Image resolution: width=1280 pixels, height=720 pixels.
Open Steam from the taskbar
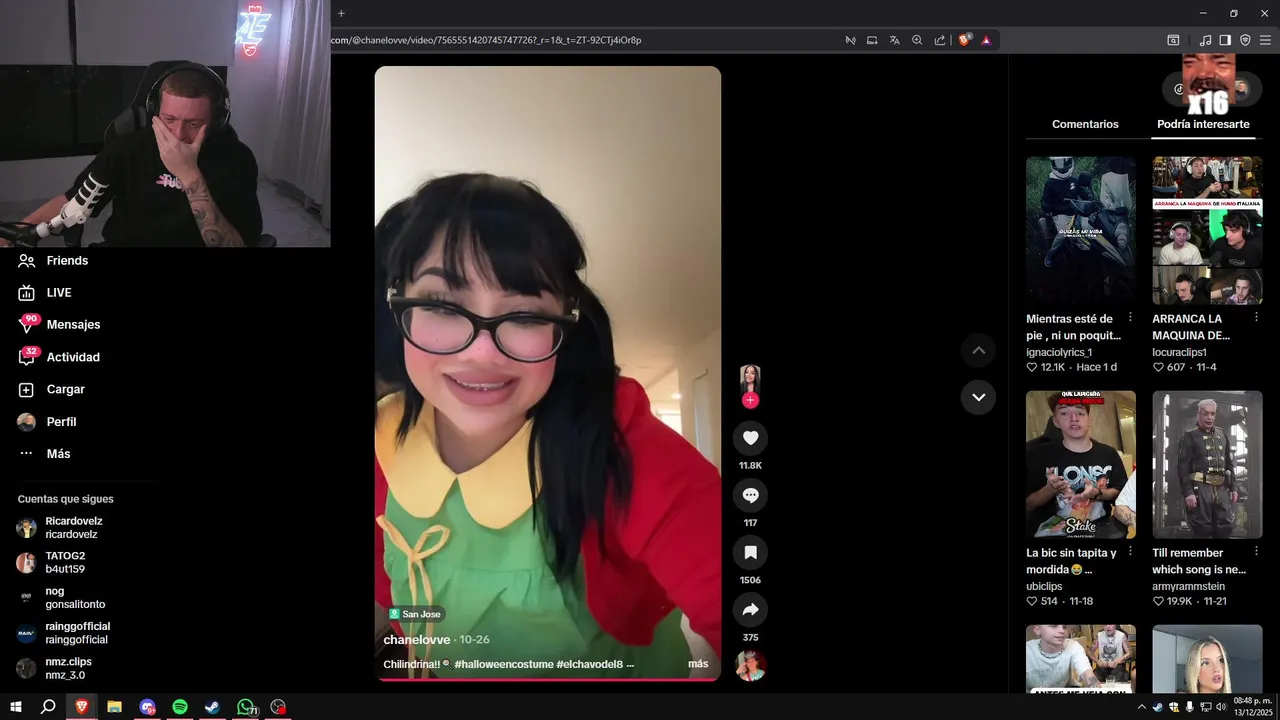point(213,707)
